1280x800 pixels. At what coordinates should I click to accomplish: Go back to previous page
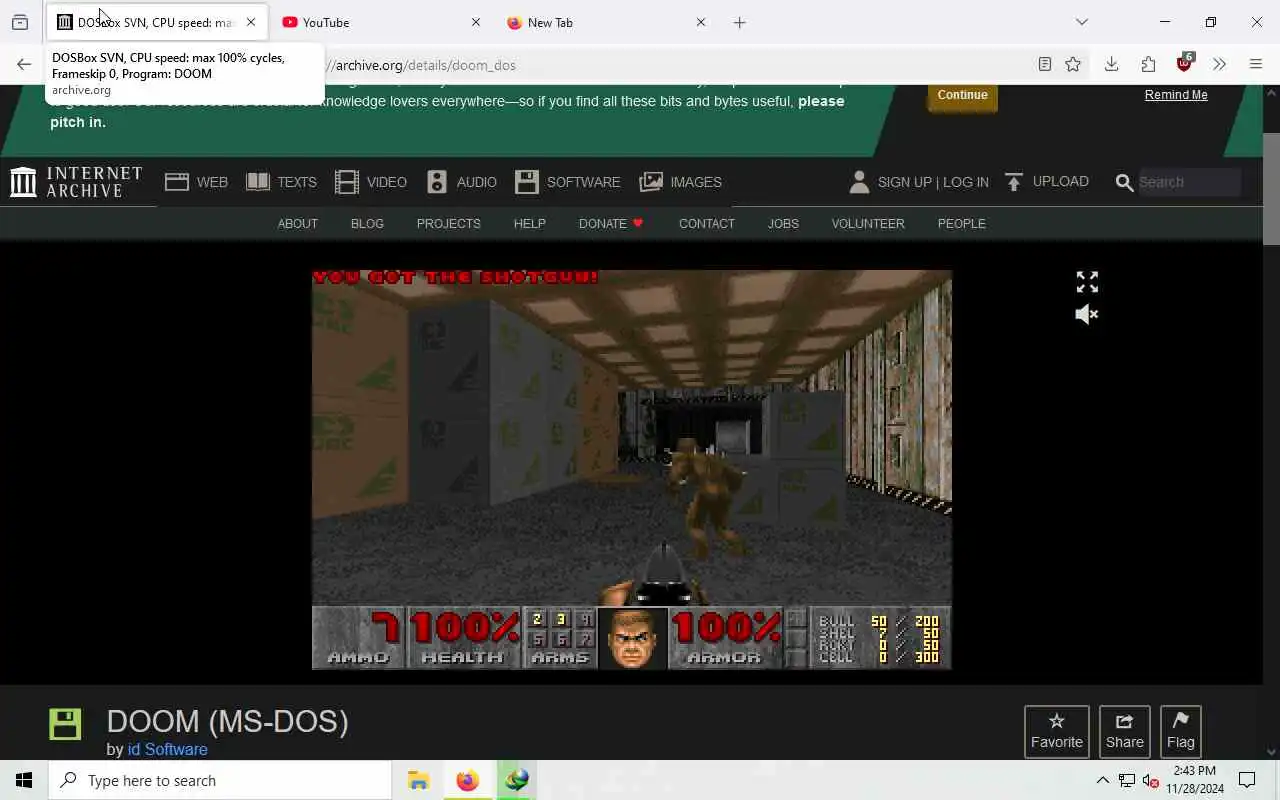pos(24,65)
